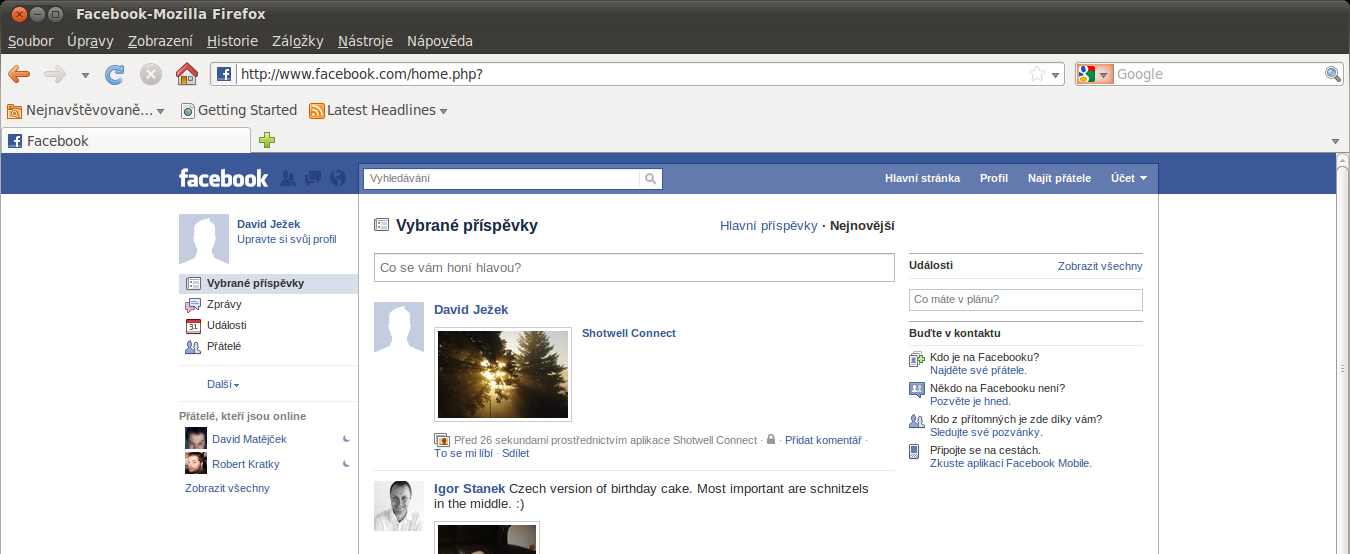Open Události in left sidebar

(227, 325)
